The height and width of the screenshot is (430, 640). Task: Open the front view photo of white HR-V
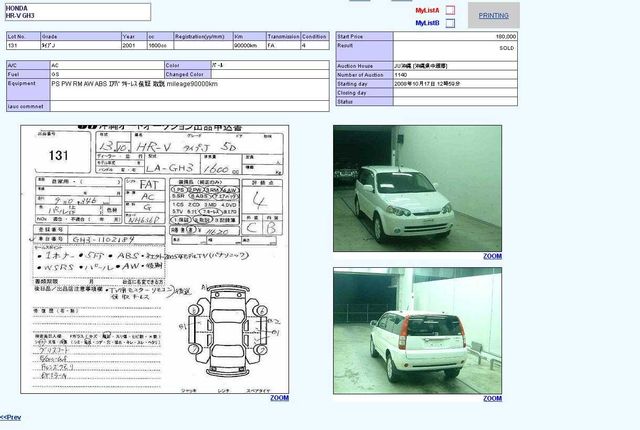click(418, 188)
